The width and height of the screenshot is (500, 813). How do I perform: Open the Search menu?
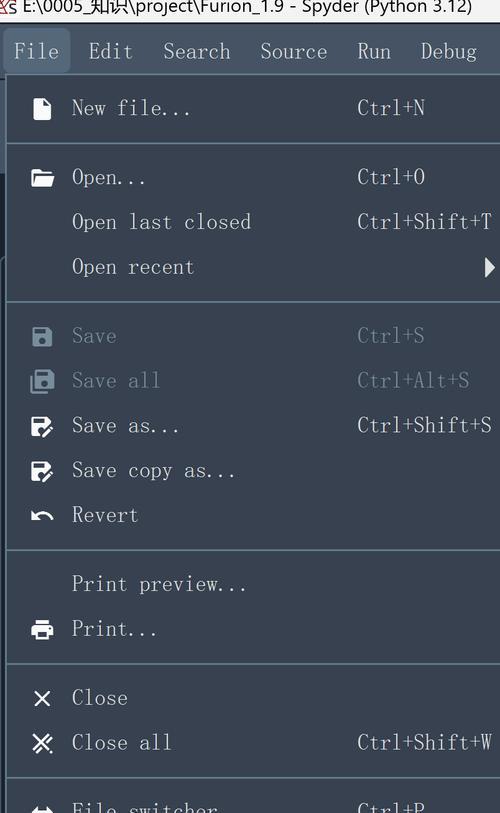point(197,51)
